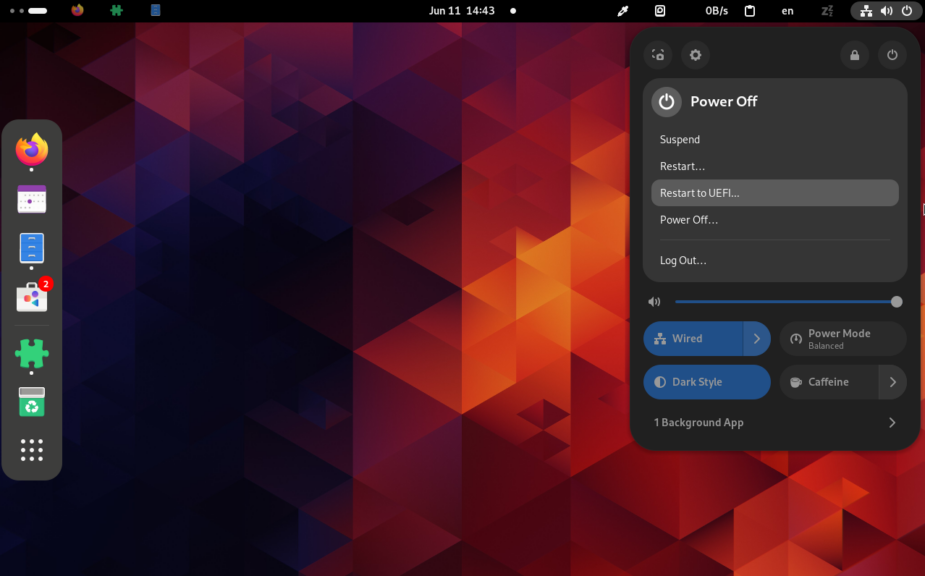Click the Firefox icon in top bar
The width and height of the screenshot is (925, 576).
tap(77, 11)
